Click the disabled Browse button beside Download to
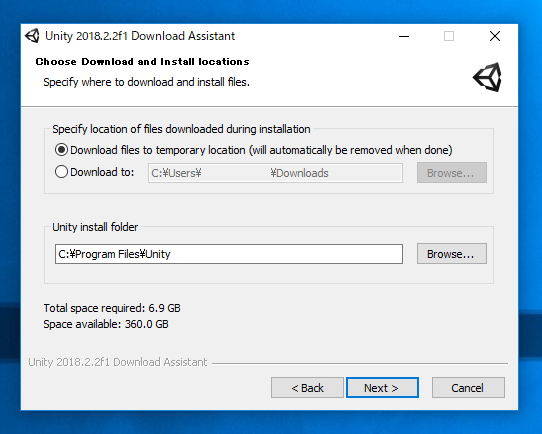This screenshot has width=542, height=434. [451, 173]
